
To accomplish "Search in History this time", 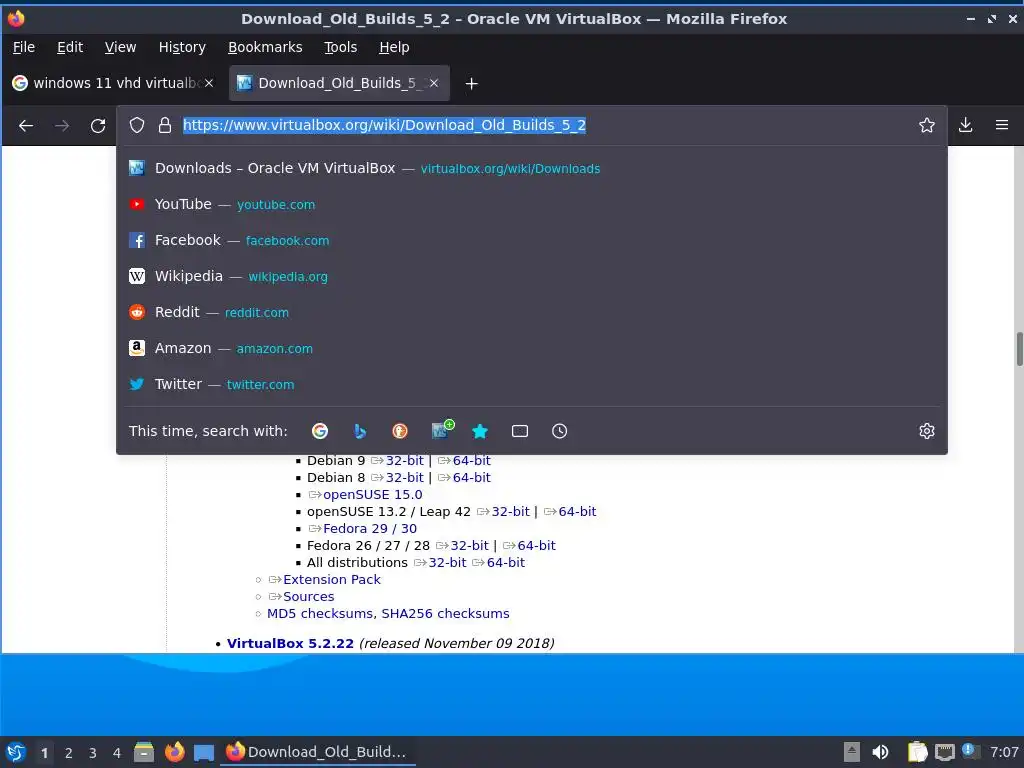I will tap(560, 431).
